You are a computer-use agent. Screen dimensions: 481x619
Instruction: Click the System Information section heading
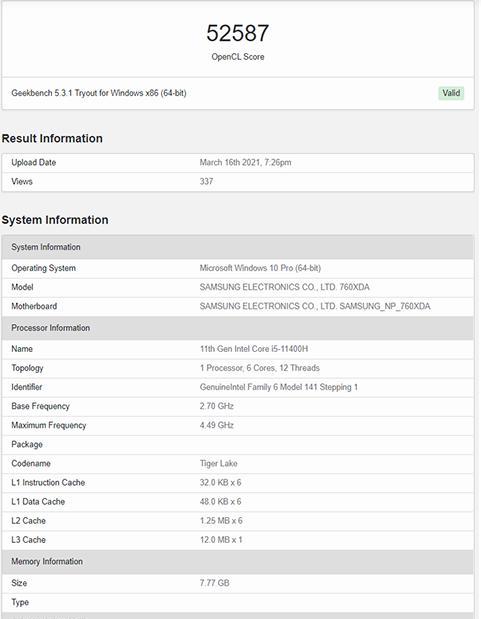[55, 220]
